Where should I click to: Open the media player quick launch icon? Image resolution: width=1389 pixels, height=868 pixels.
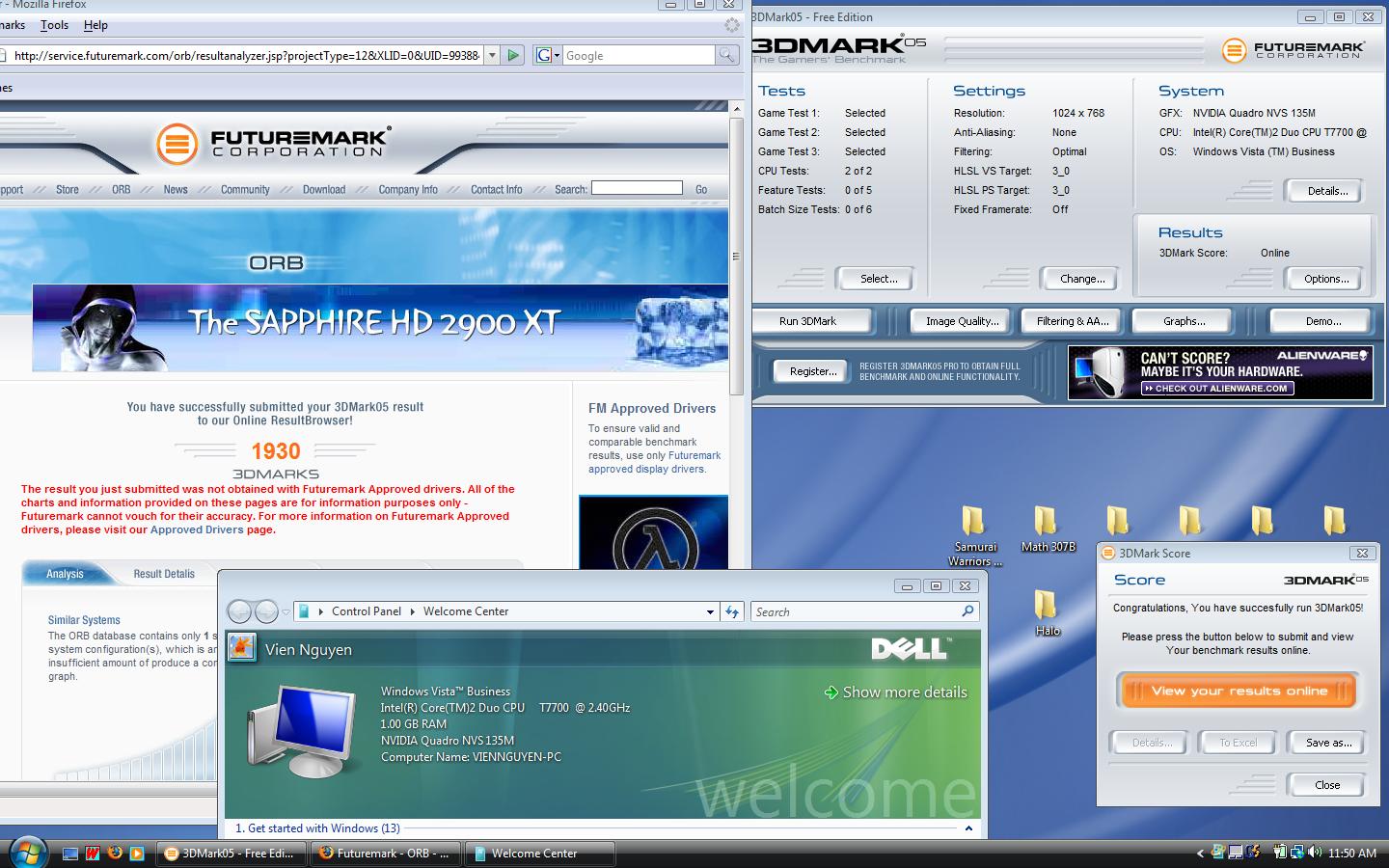pos(137,854)
